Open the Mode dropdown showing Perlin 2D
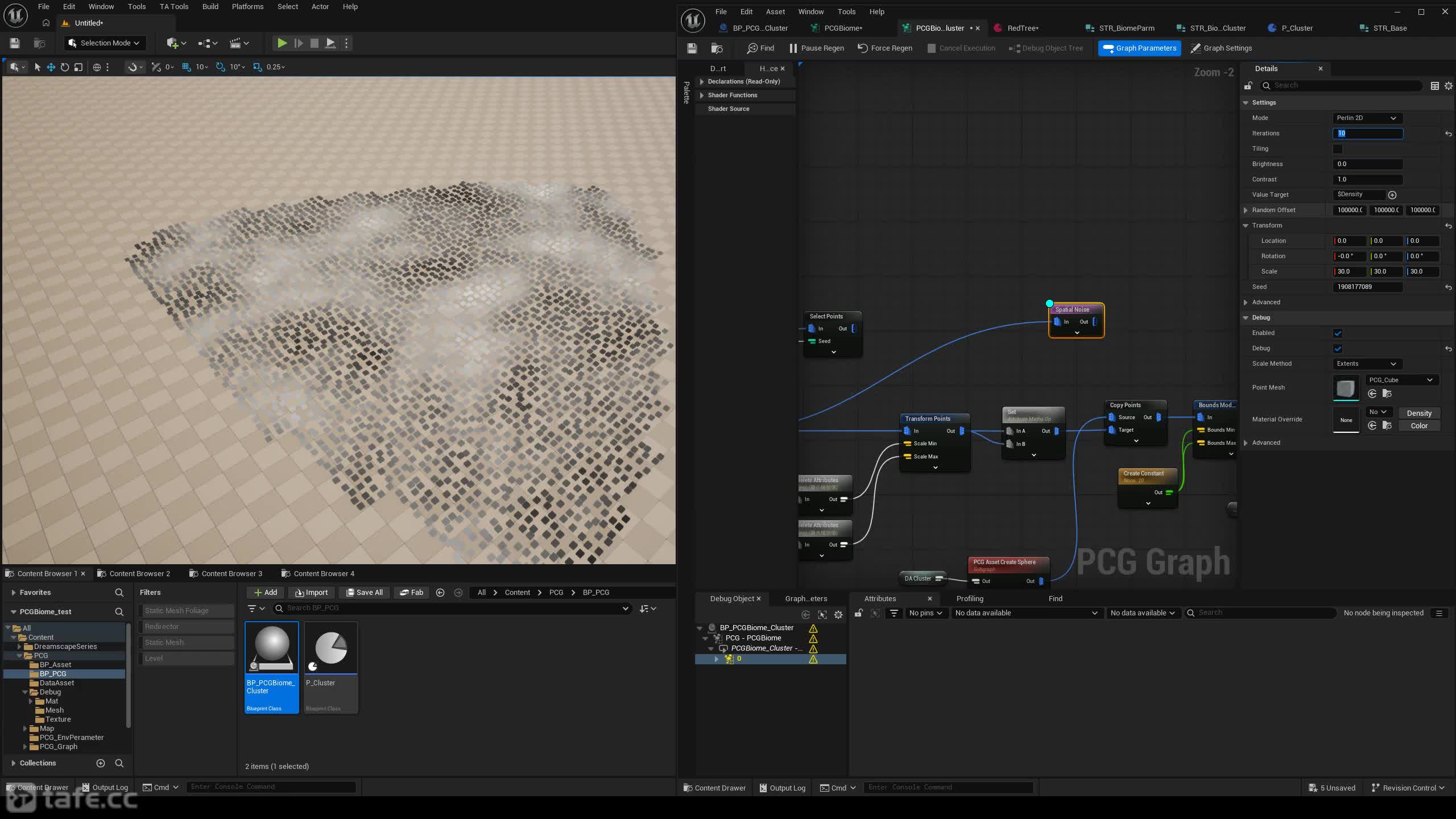Screen dimensions: 1456x819 [1367, 118]
